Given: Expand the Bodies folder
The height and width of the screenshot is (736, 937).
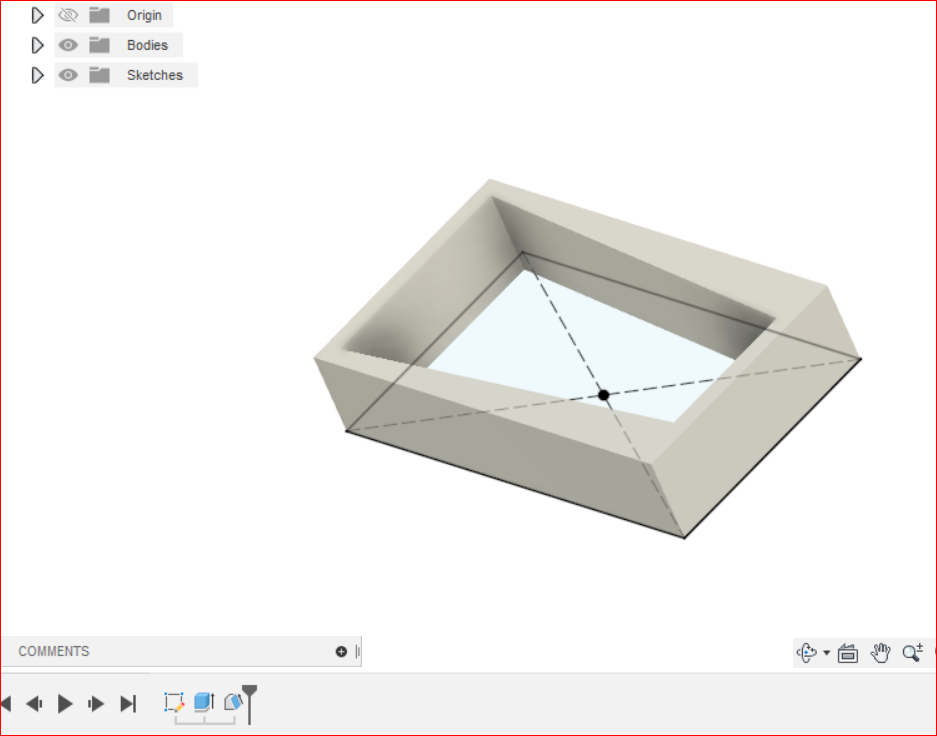Looking at the screenshot, I should (37, 45).
